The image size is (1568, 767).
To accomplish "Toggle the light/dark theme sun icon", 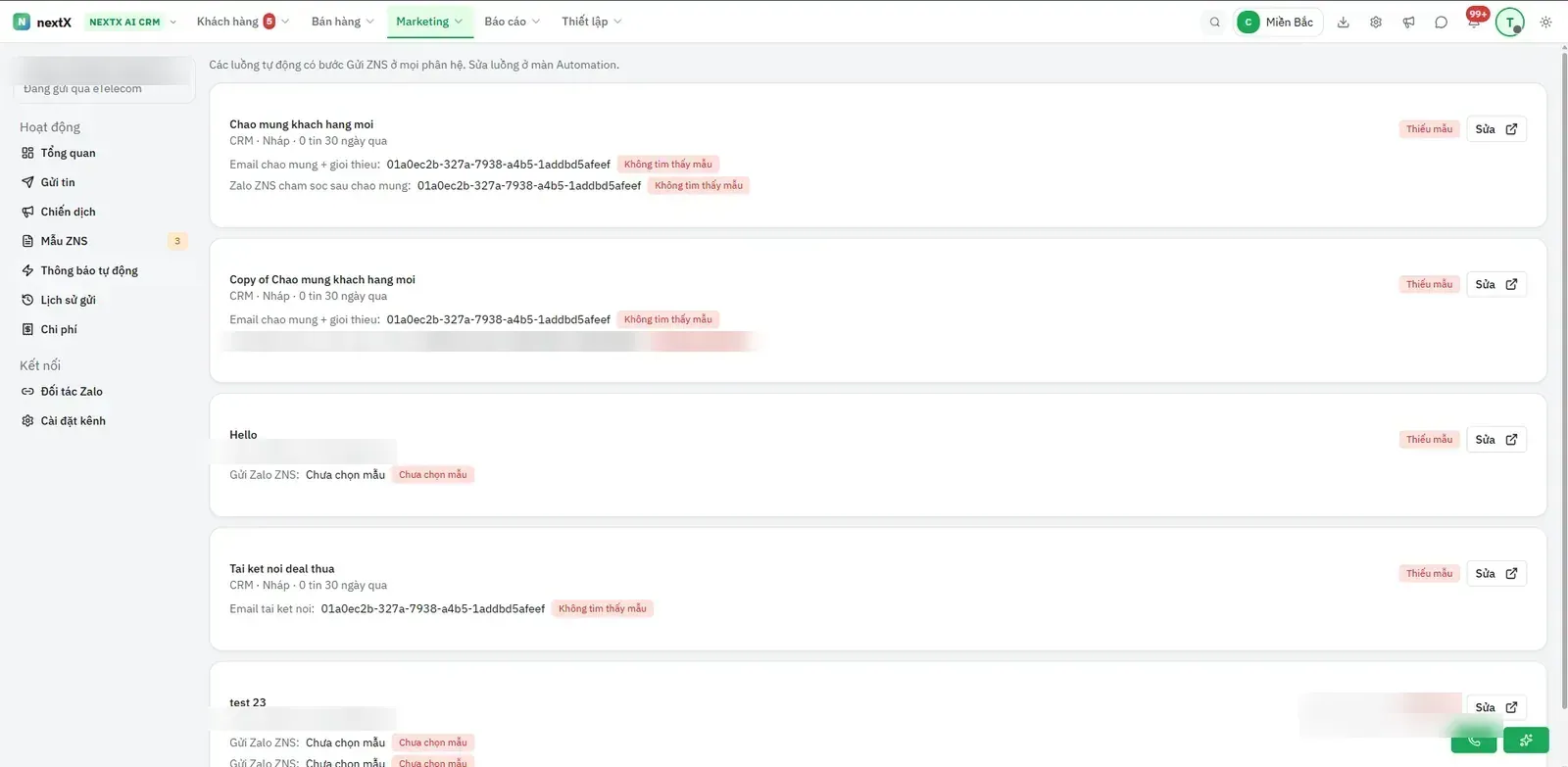I will [1545, 22].
